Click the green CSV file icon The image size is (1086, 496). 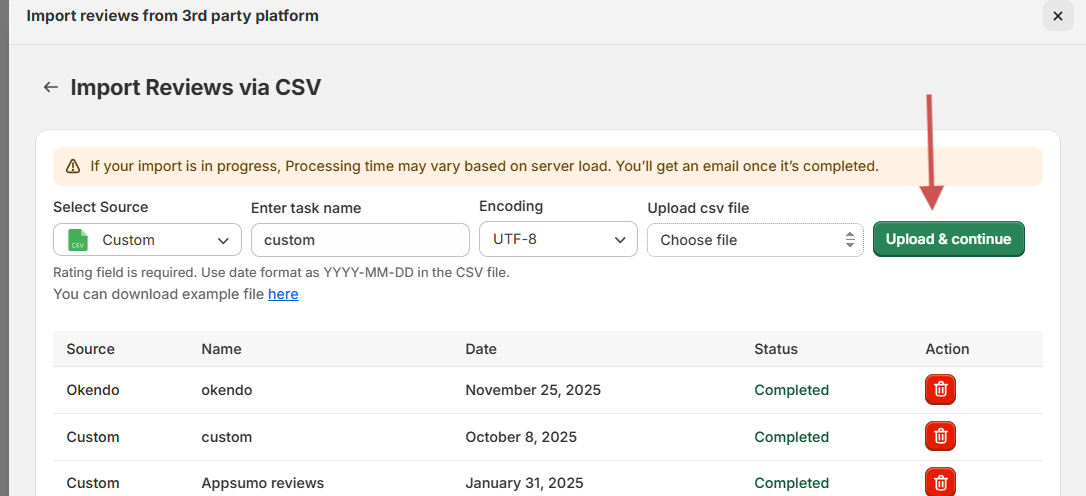pyautogui.click(x=78, y=240)
